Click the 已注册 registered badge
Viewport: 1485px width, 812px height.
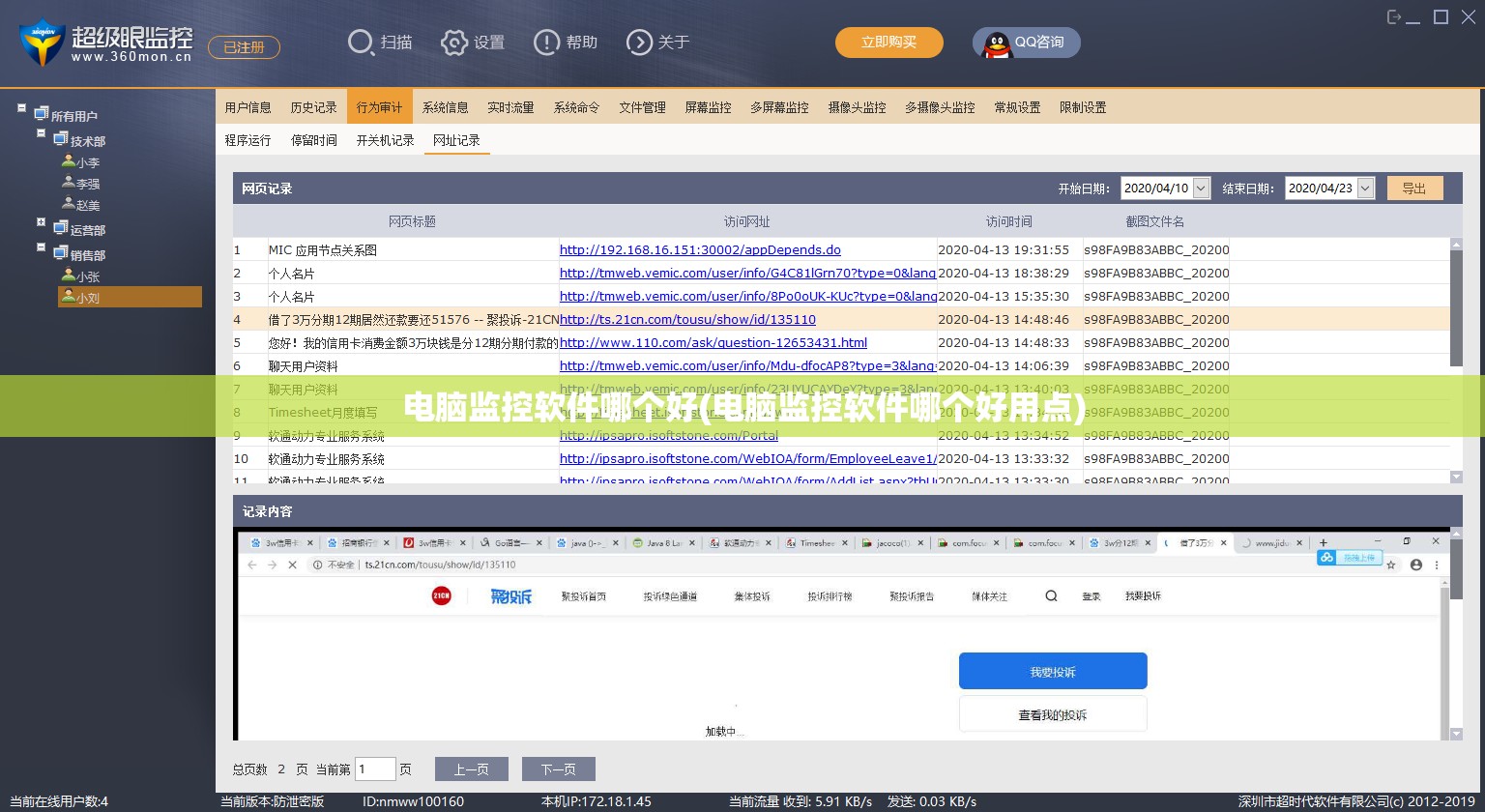click(245, 46)
